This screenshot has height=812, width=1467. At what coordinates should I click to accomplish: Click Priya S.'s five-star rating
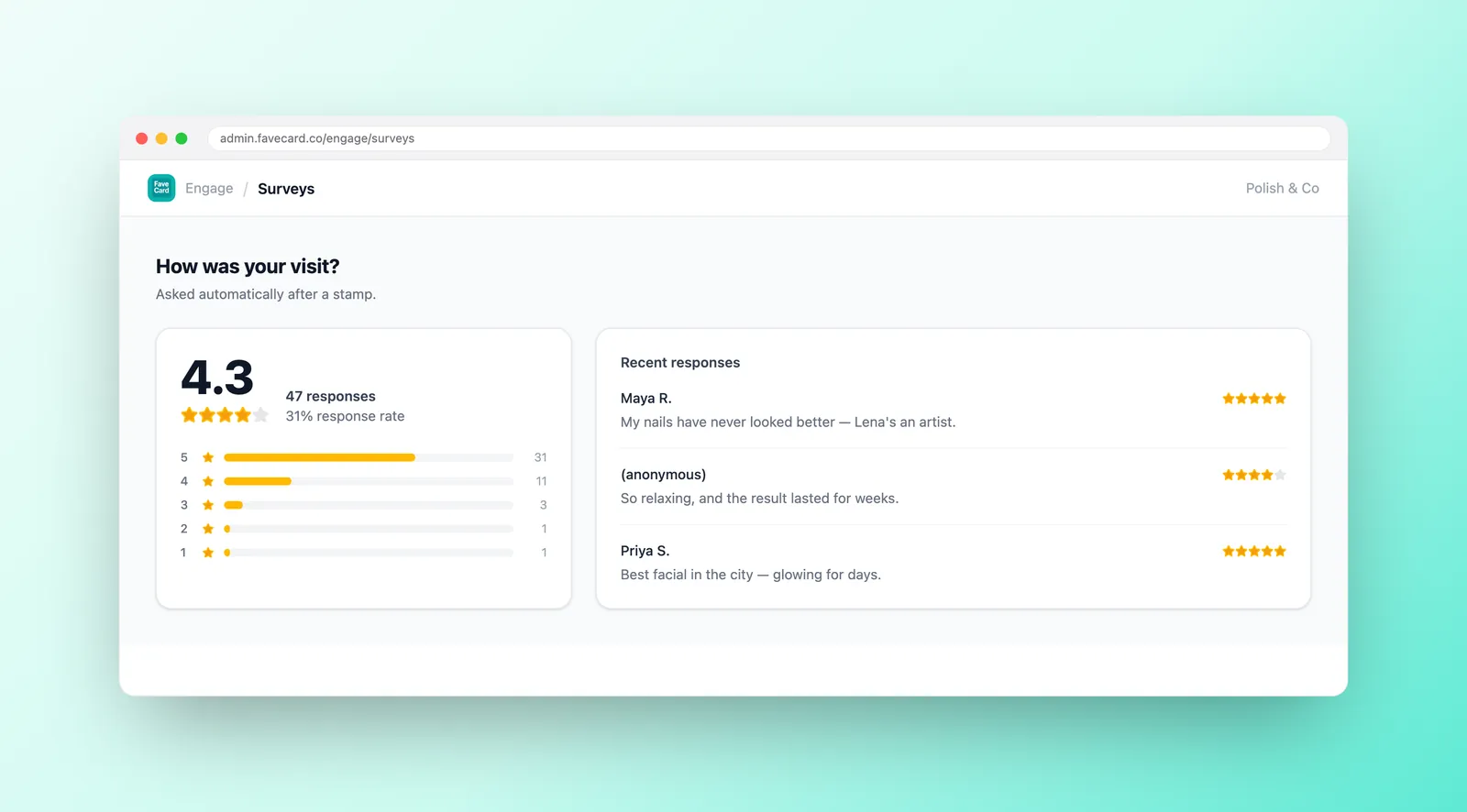click(1254, 551)
